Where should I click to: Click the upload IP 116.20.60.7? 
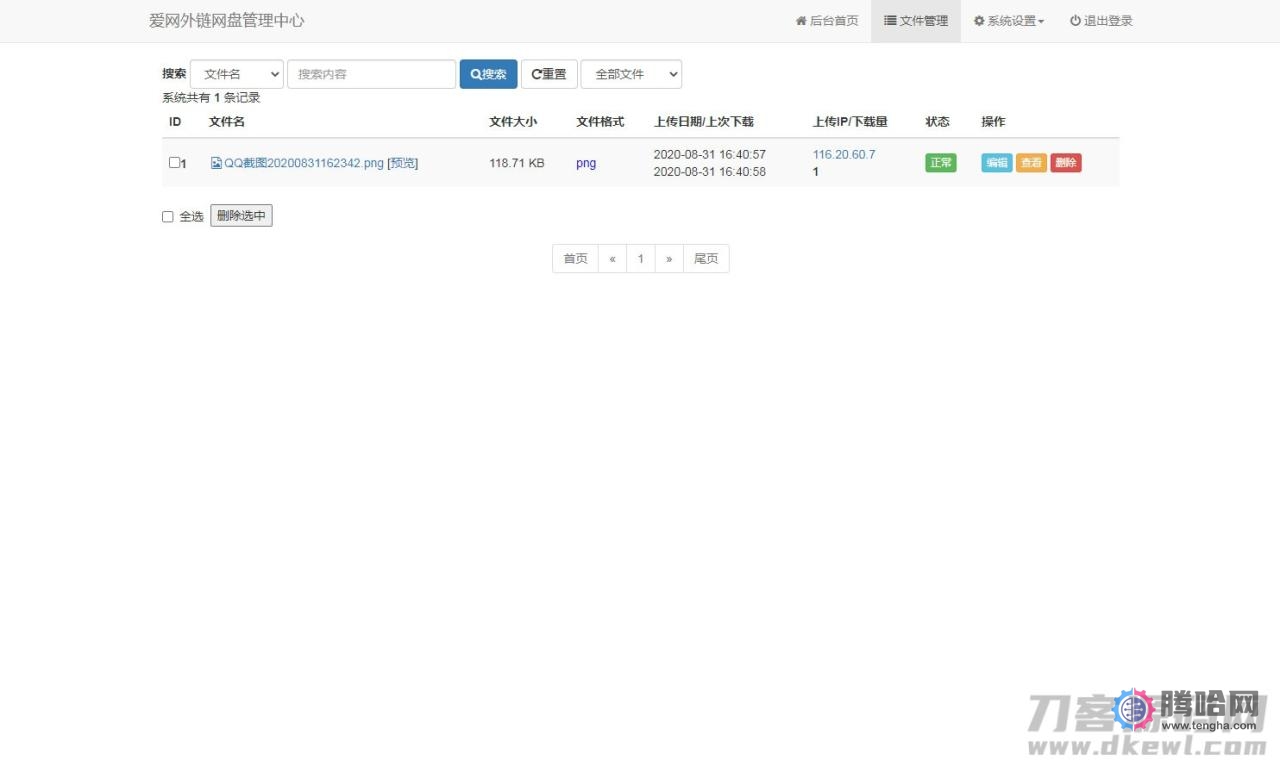pyautogui.click(x=844, y=154)
